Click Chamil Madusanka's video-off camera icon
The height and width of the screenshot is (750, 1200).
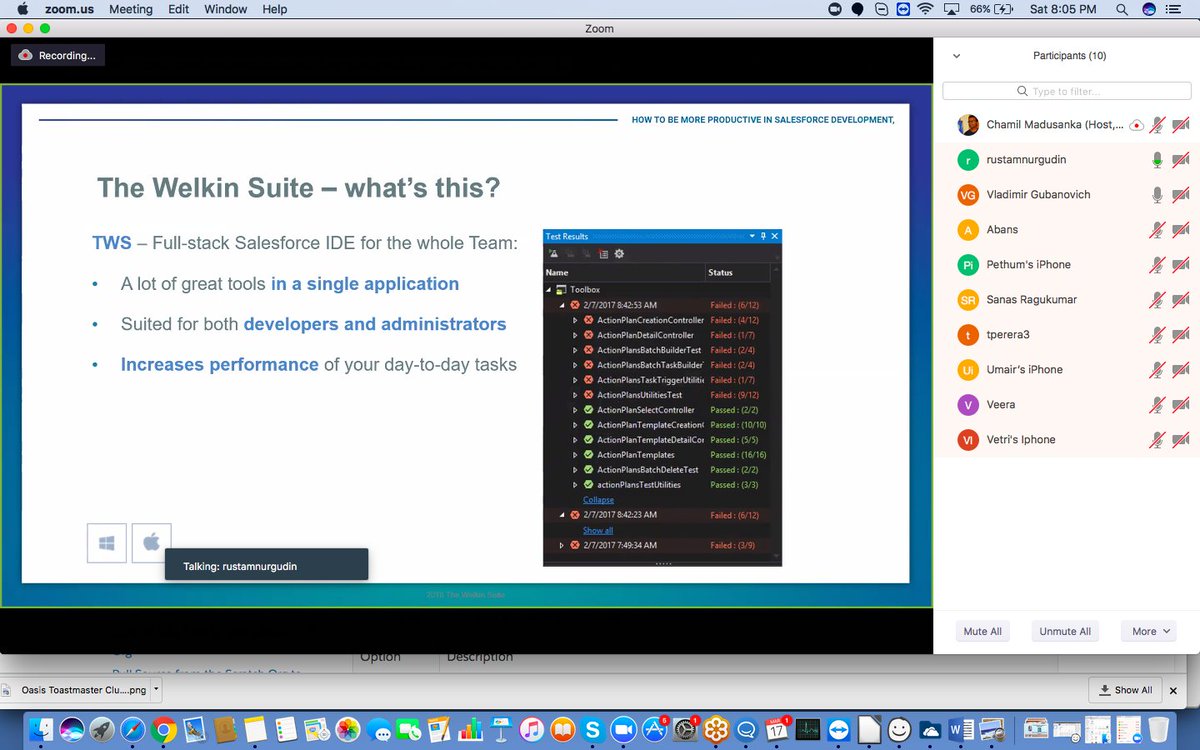pos(1180,125)
